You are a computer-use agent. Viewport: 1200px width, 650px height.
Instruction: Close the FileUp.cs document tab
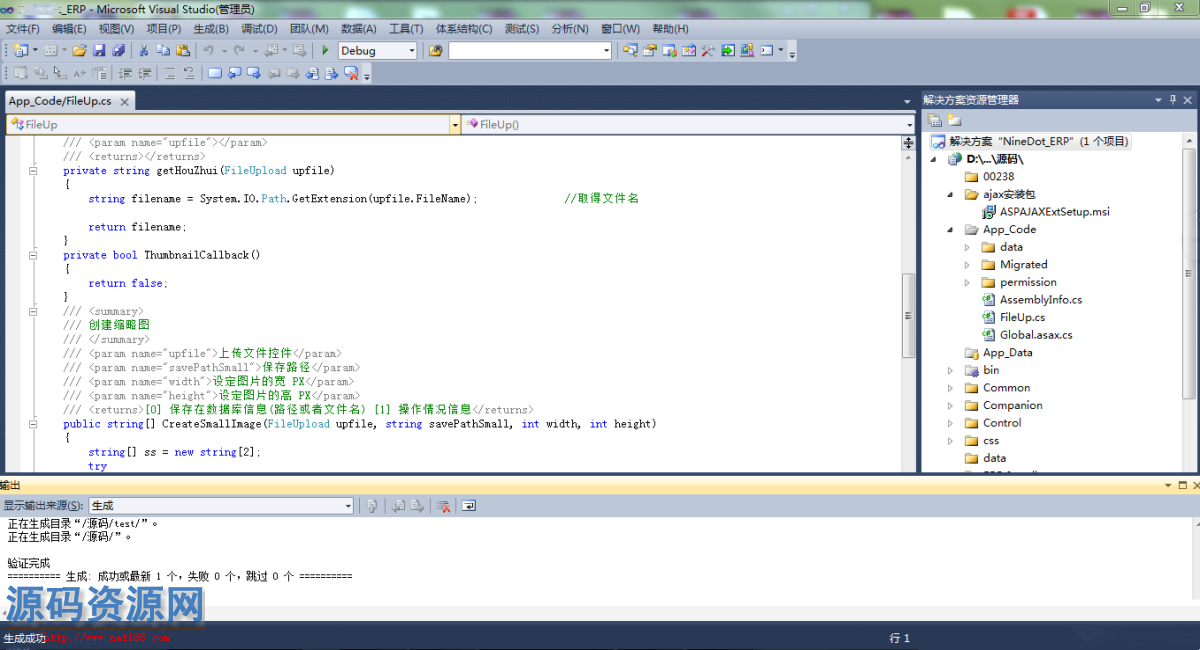[124, 102]
